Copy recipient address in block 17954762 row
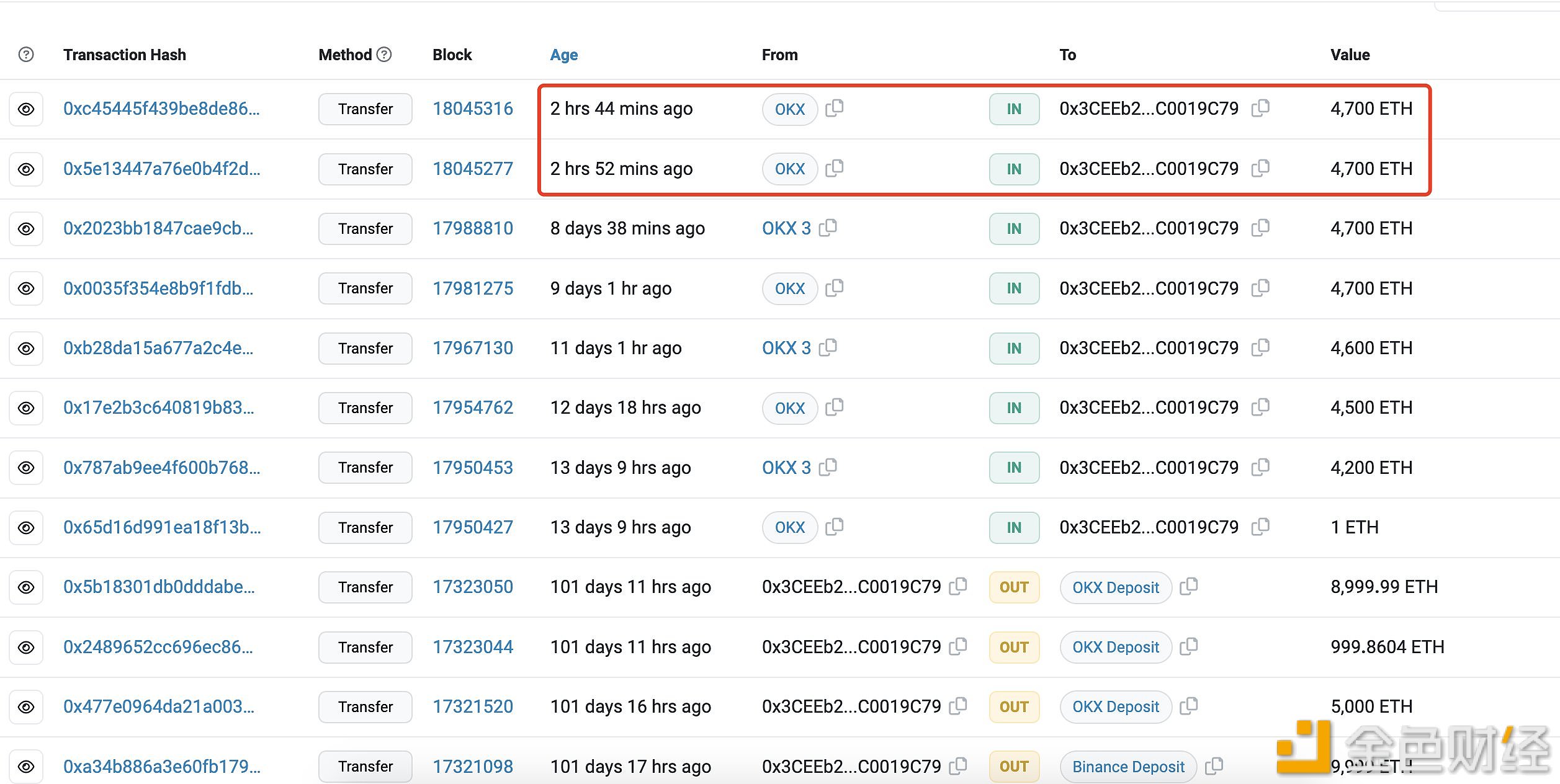 tap(1260, 407)
